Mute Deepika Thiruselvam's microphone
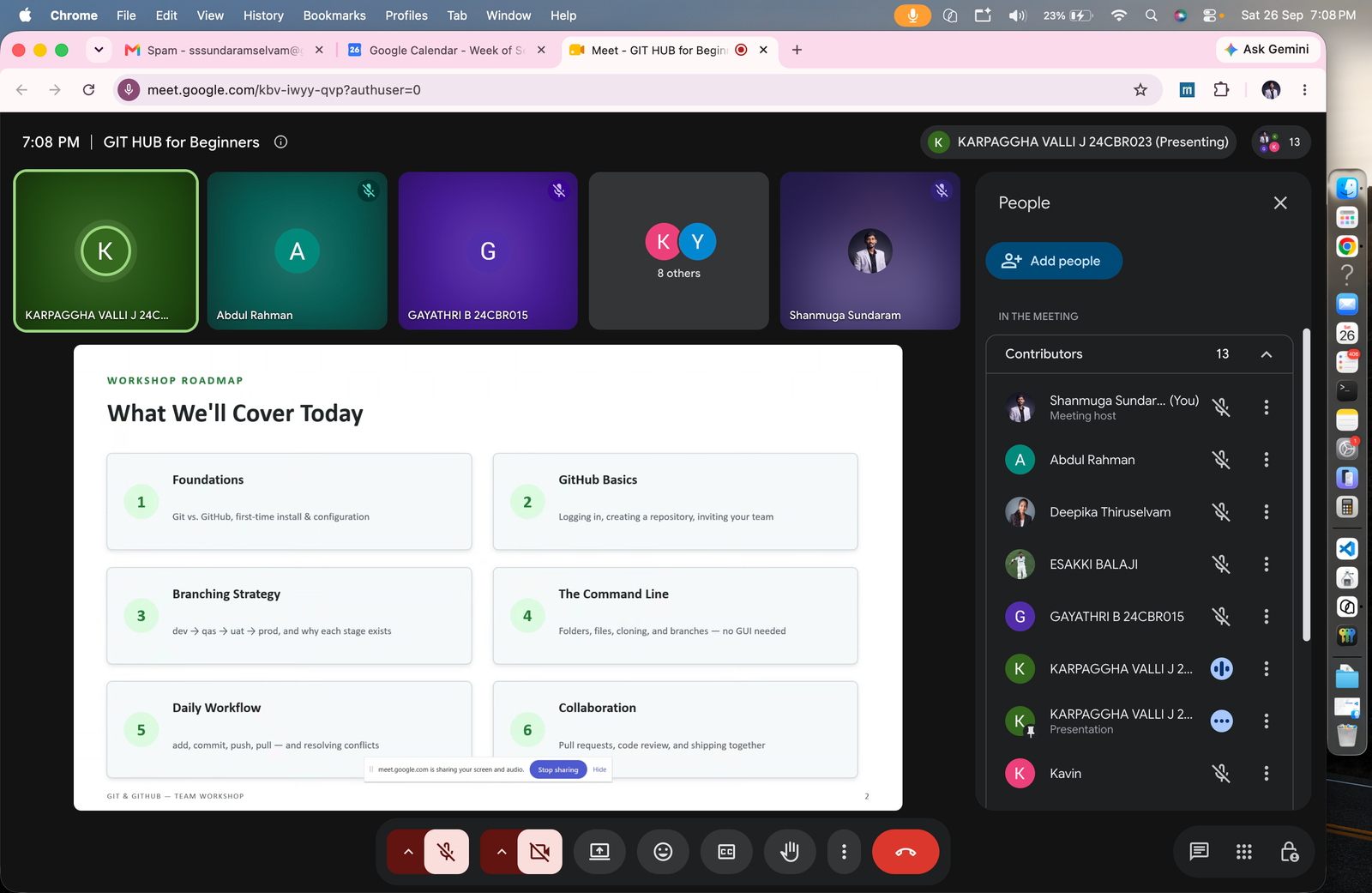1372x893 pixels. 1221,512
